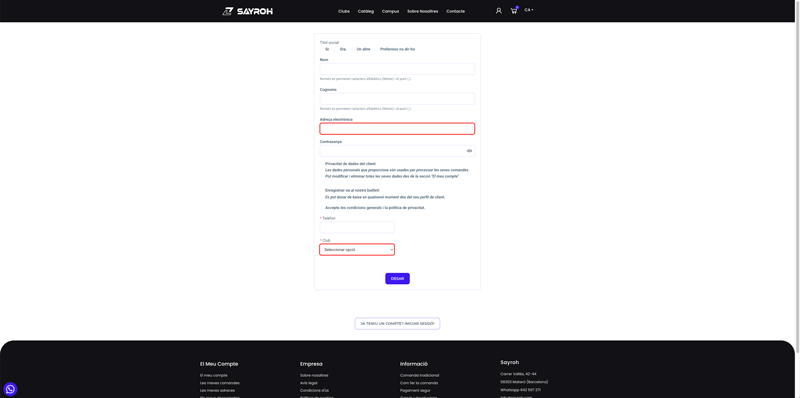
Task: Open the Catàleg menu item
Action: tap(366, 11)
